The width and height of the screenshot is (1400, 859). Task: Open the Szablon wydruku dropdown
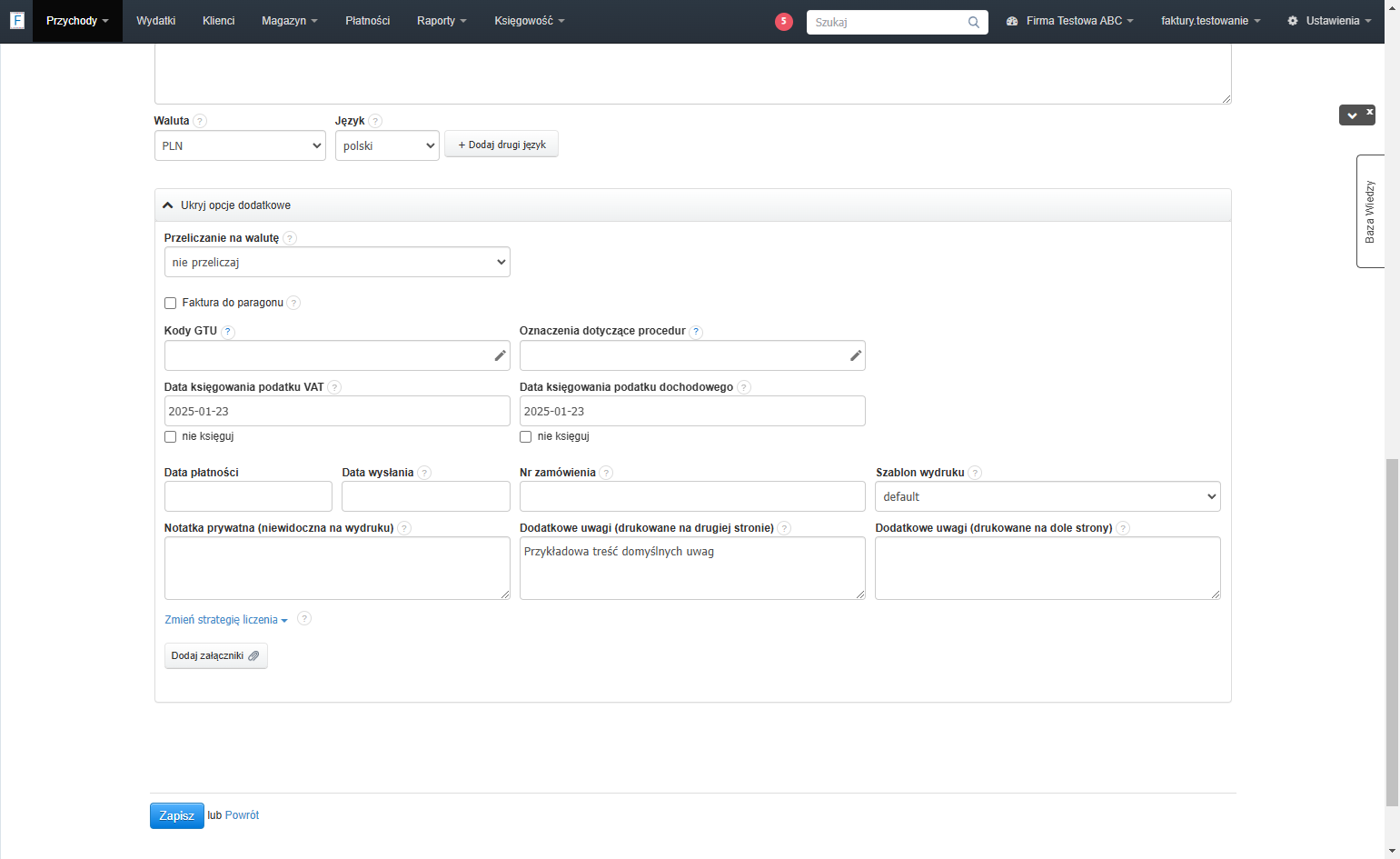[1048, 496]
